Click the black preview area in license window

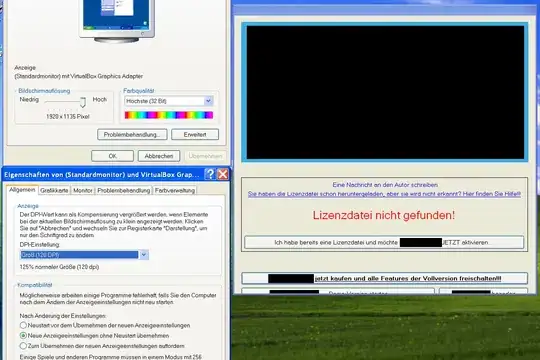[385, 92]
